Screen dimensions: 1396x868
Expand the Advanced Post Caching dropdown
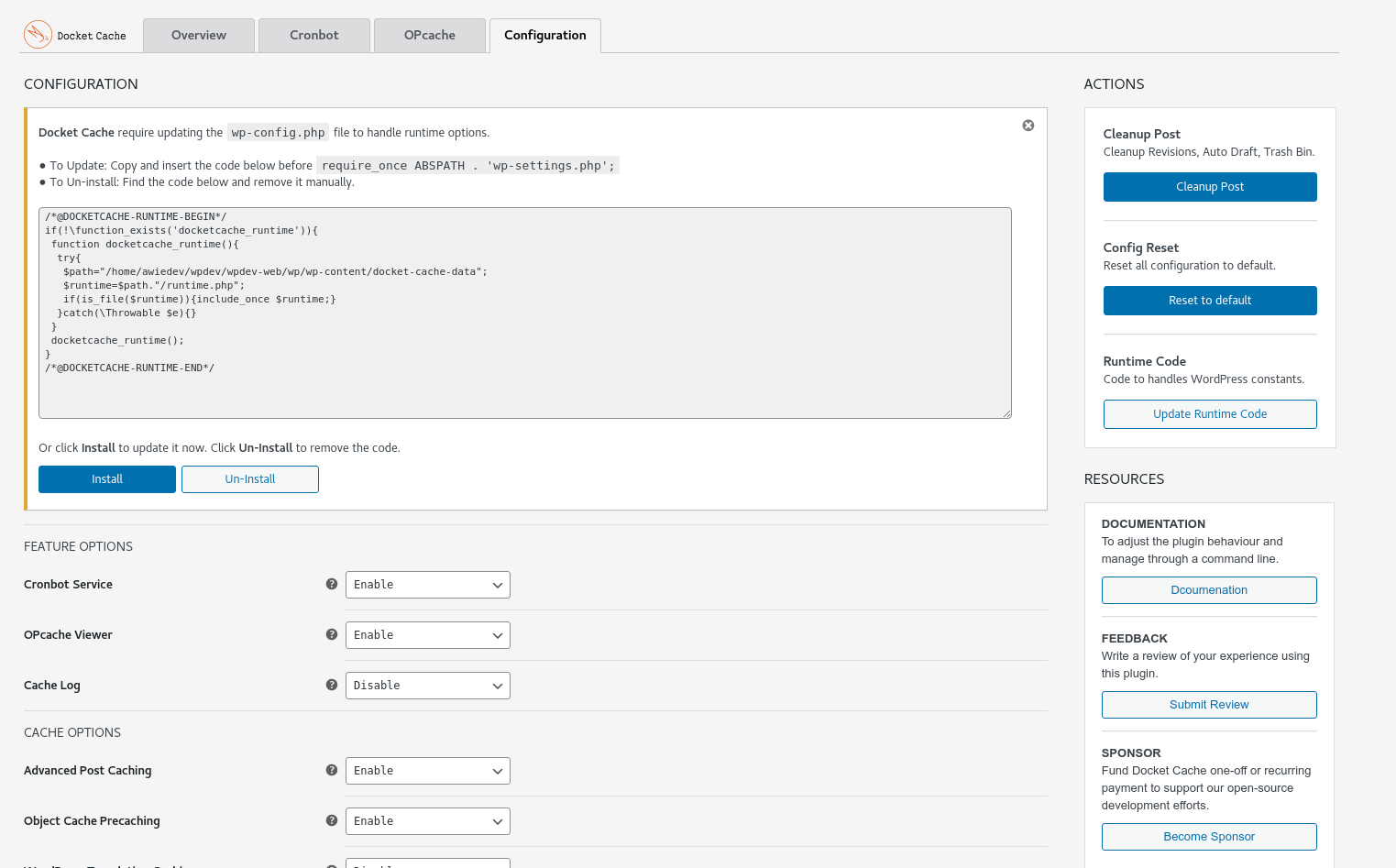(427, 770)
